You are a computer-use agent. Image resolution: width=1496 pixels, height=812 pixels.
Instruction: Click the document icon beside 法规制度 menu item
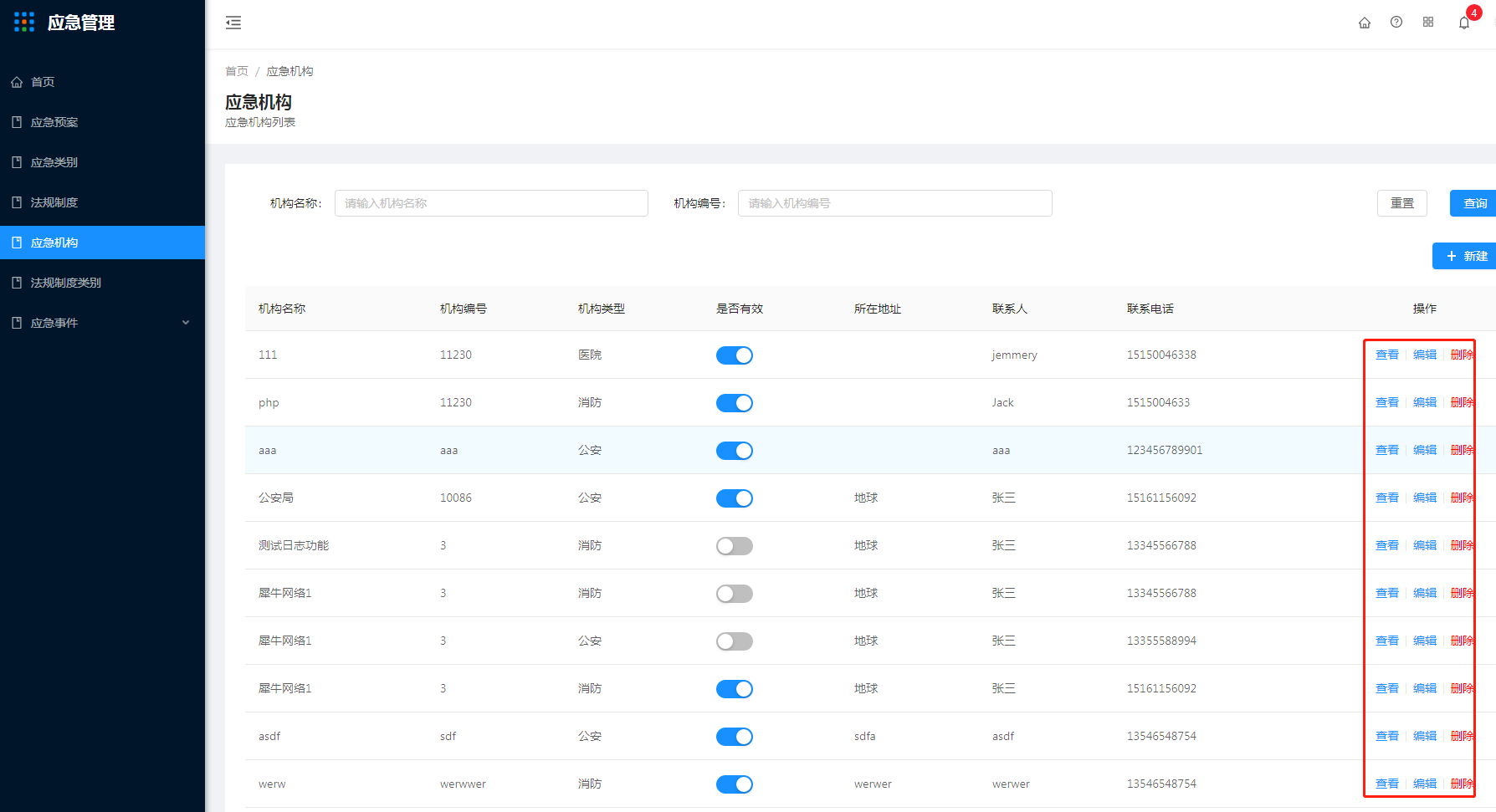(x=17, y=202)
